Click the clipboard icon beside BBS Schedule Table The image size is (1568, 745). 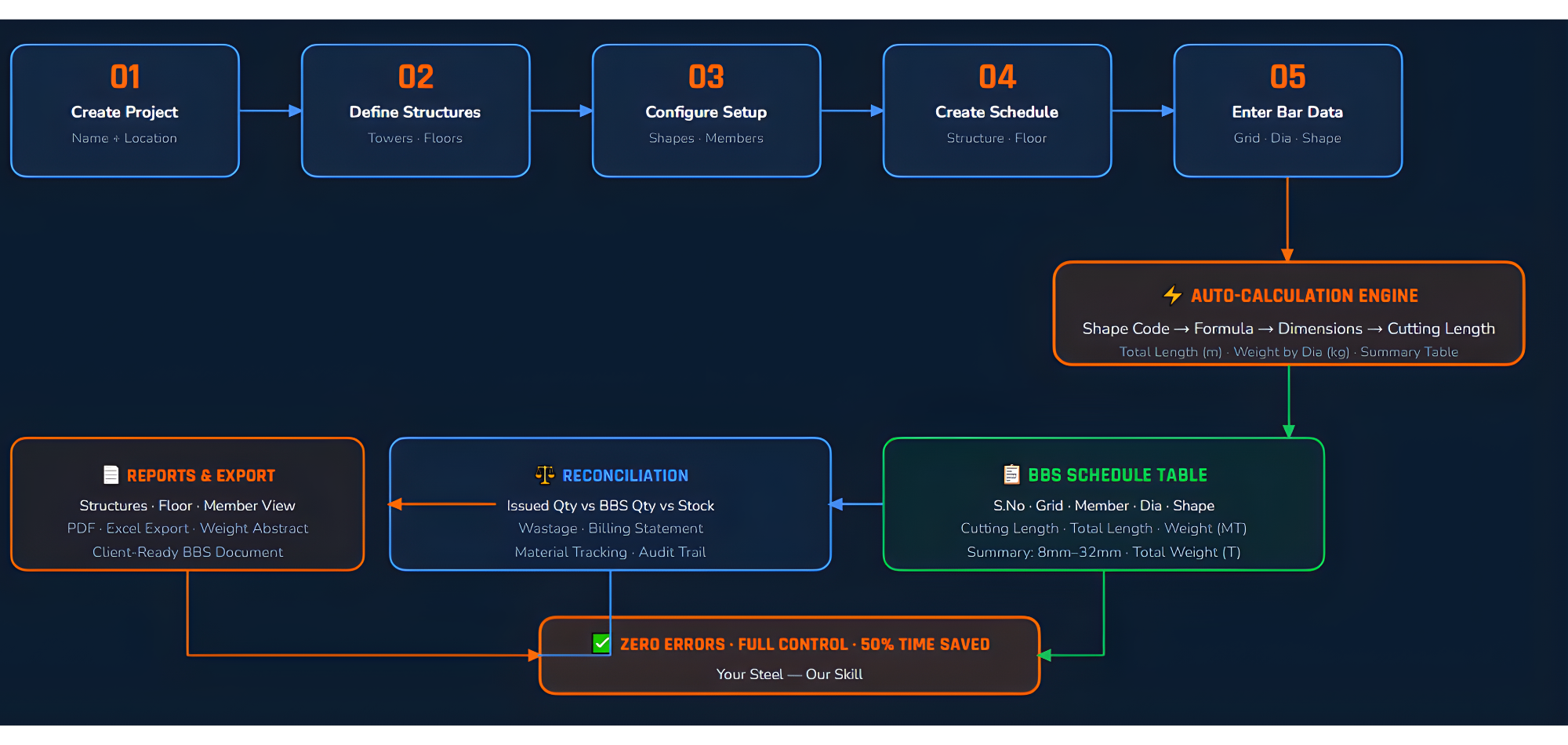point(1011,474)
